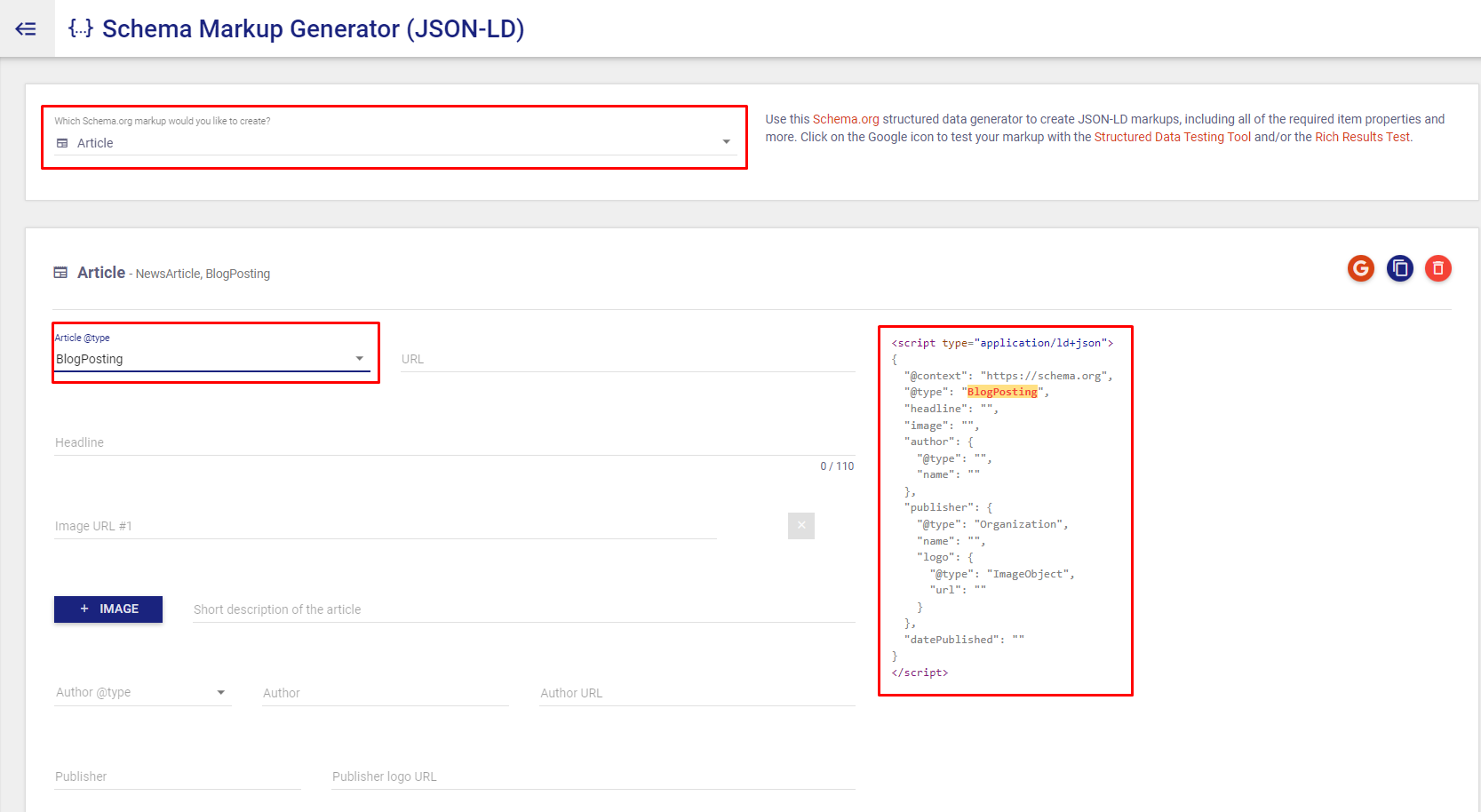
Task: Collapse the sidebar with the arrow icon
Action: 26,28
